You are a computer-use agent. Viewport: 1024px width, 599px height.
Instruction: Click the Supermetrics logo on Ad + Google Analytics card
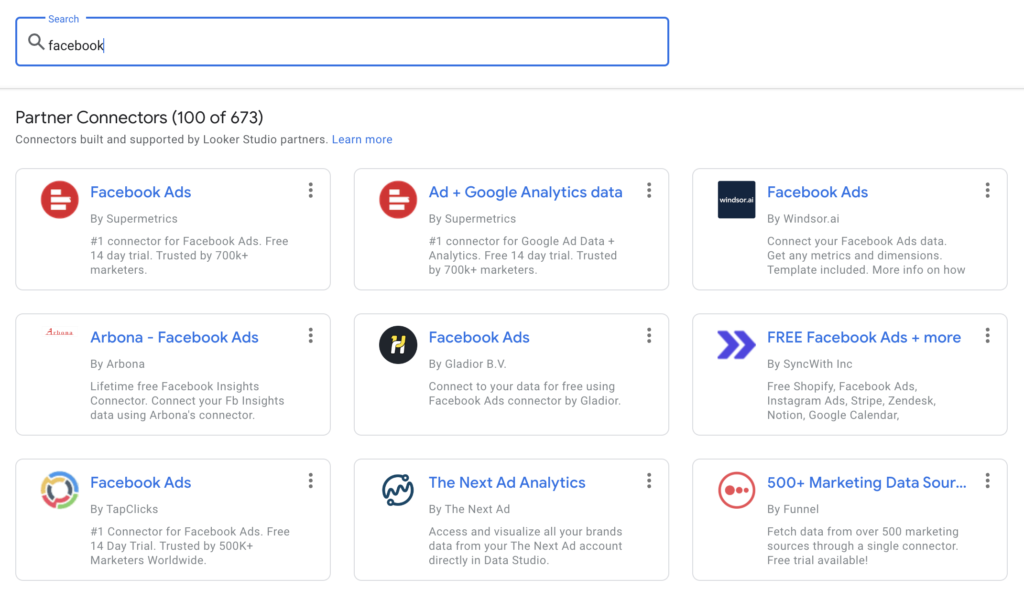398,200
